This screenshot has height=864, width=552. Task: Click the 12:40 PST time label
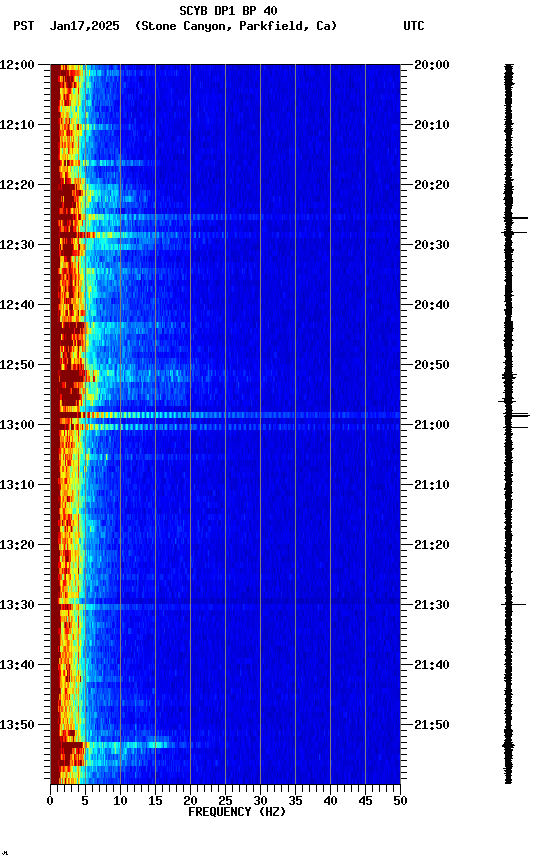click(x=17, y=305)
